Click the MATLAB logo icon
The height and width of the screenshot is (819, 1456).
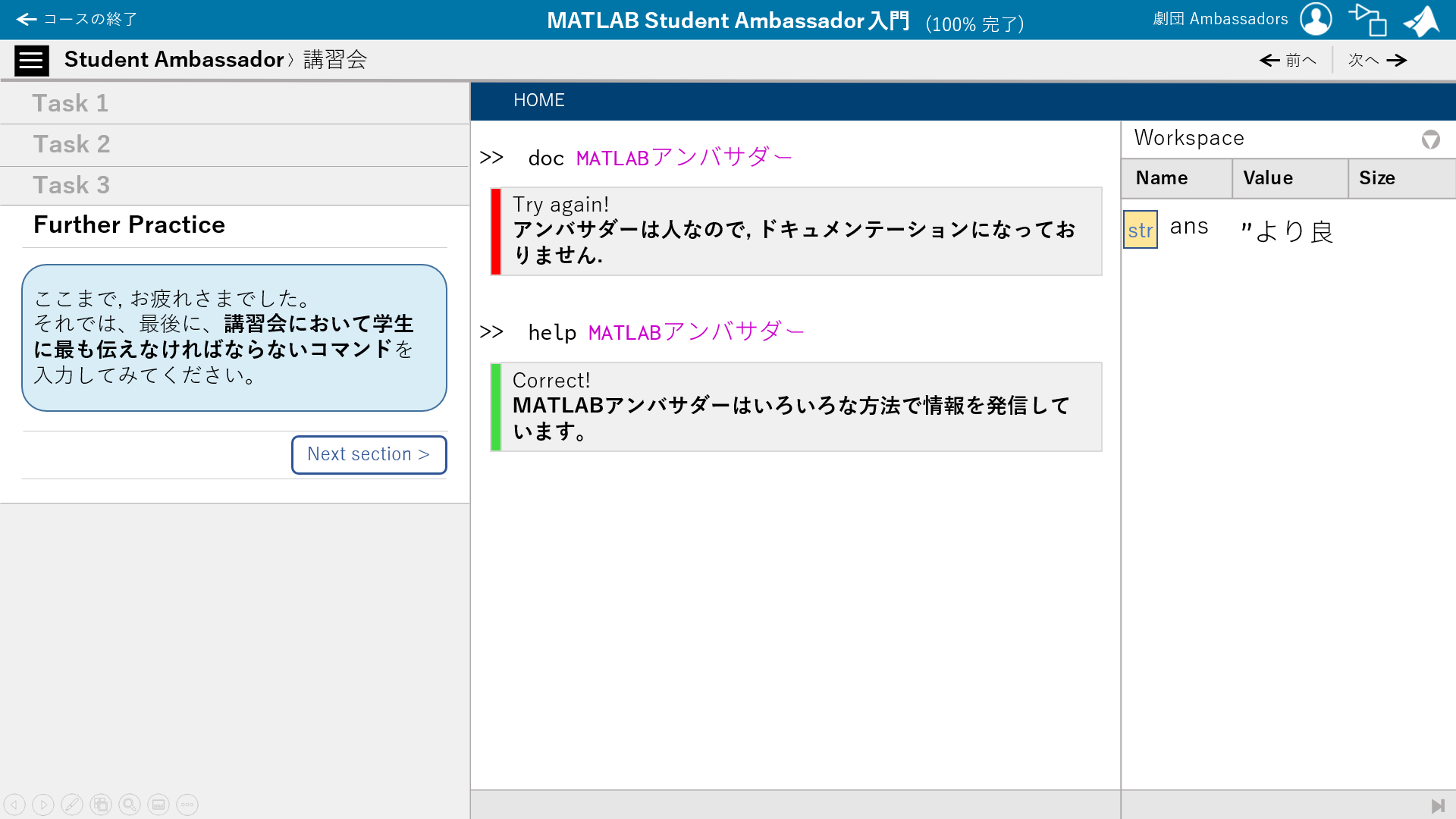click(1422, 20)
